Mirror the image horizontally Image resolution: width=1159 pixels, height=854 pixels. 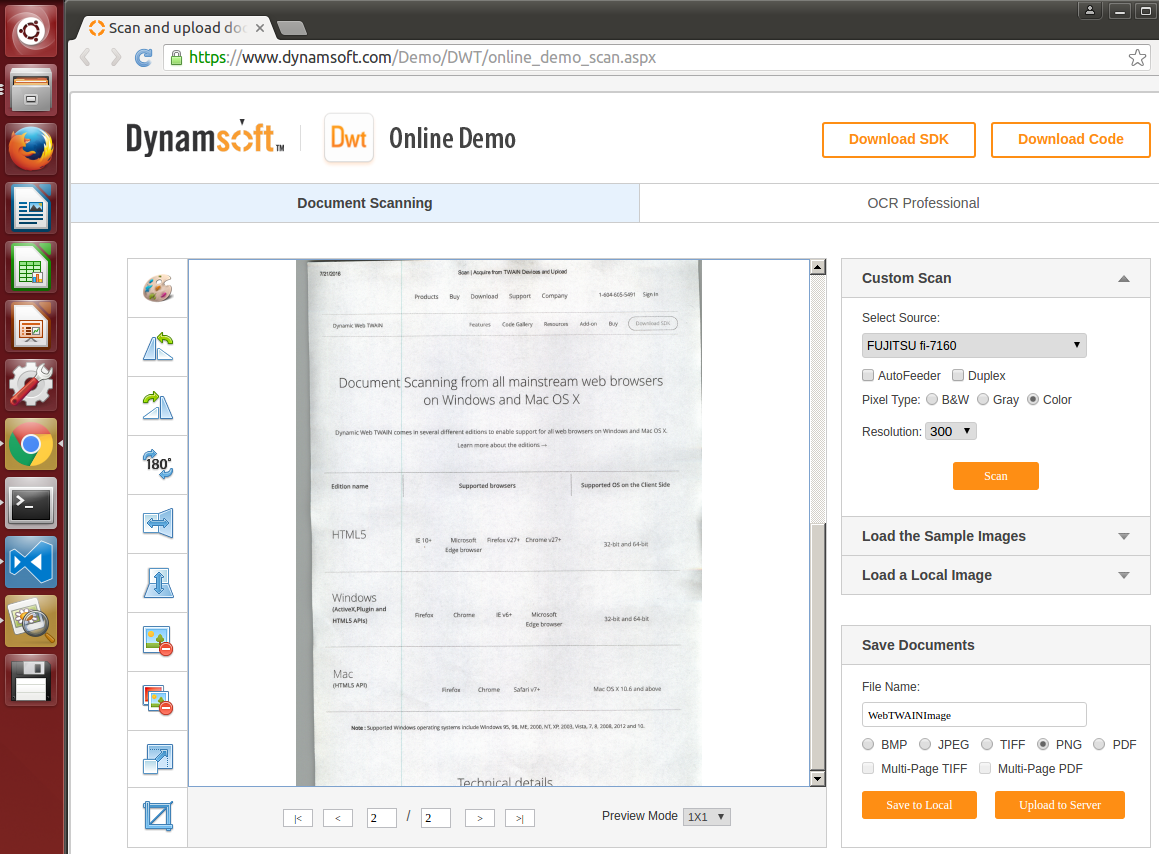click(157, 523)
